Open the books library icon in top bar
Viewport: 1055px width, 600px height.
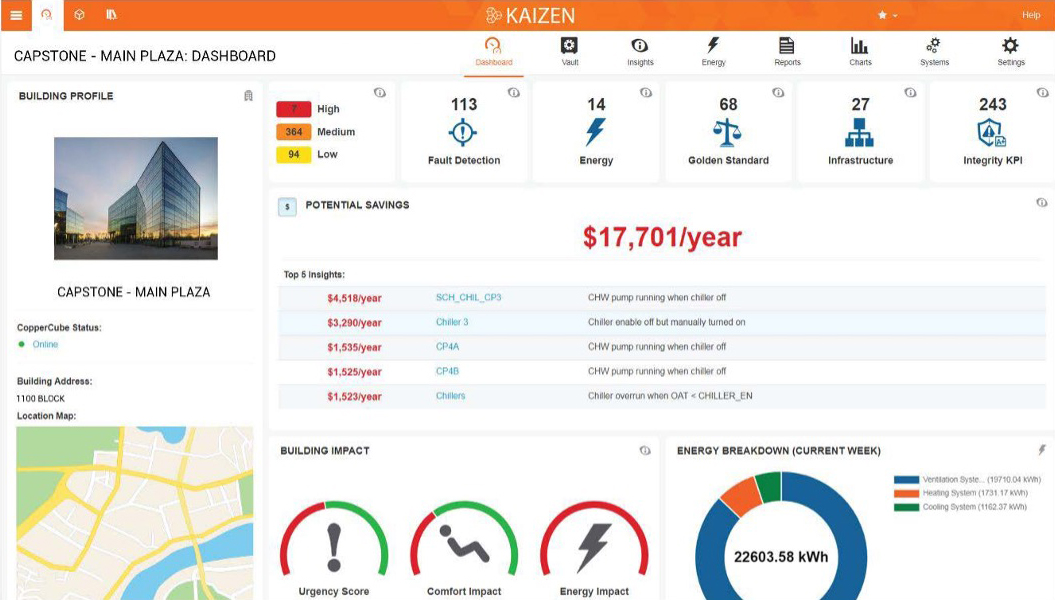click(112, 15)
